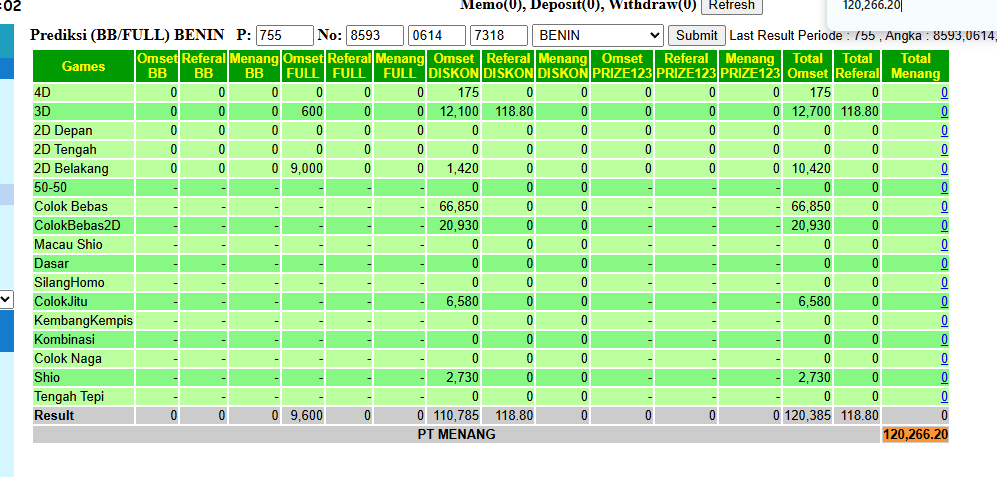Click the Submit button
This screenshot has width=997, height=477.
pyautogui.click(x=696, y=35)
